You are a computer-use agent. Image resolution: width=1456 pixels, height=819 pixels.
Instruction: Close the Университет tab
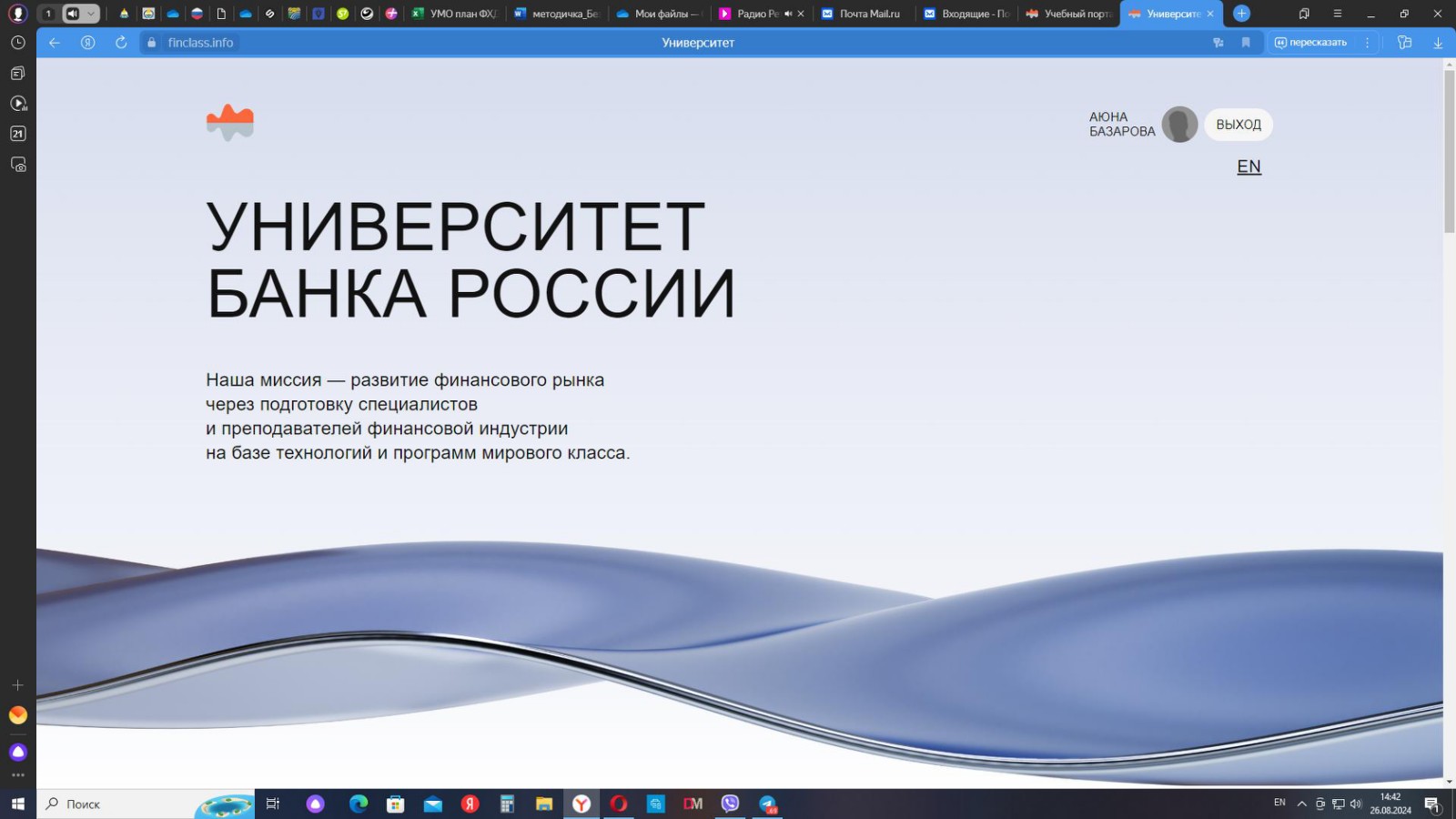click(x=1210, y=14)
